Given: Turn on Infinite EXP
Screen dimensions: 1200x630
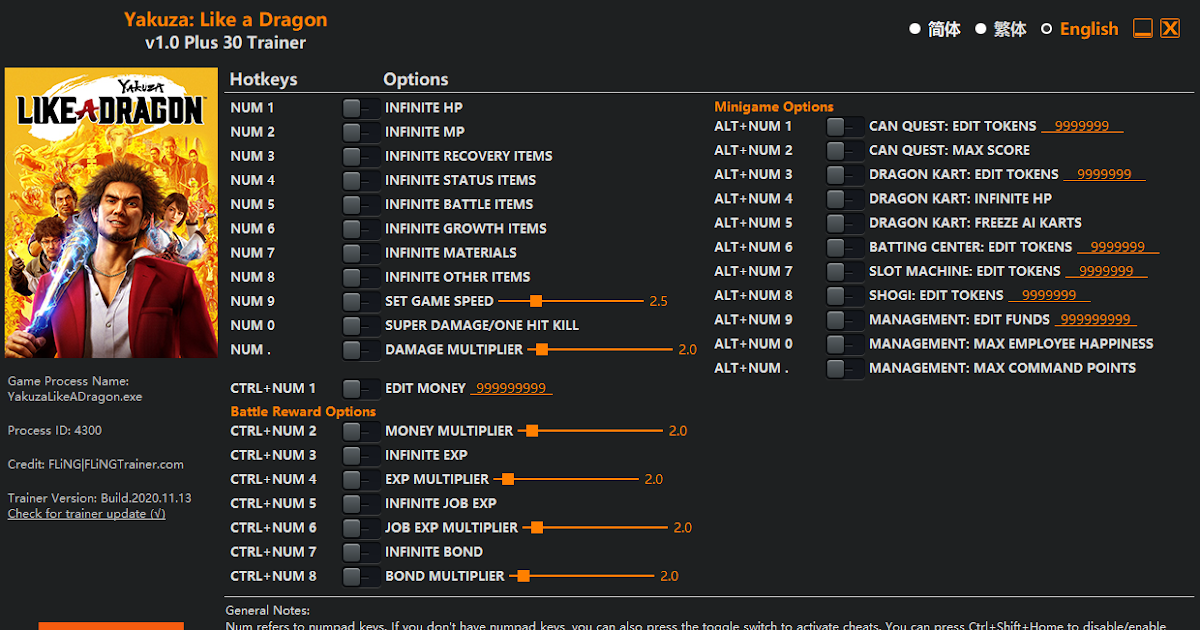Looking at the screenshot, I should point(361,455).
